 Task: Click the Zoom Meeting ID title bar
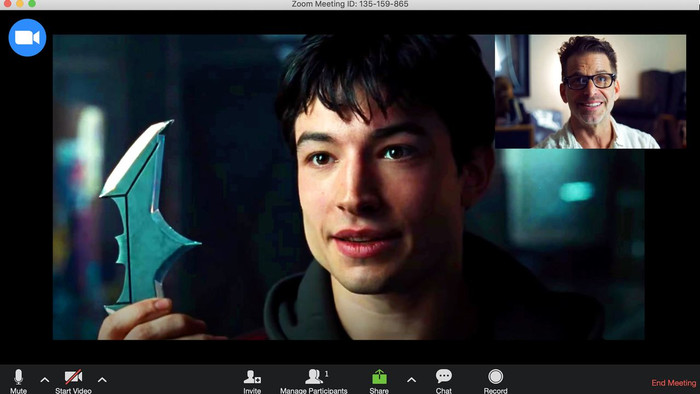click(350, 4)
